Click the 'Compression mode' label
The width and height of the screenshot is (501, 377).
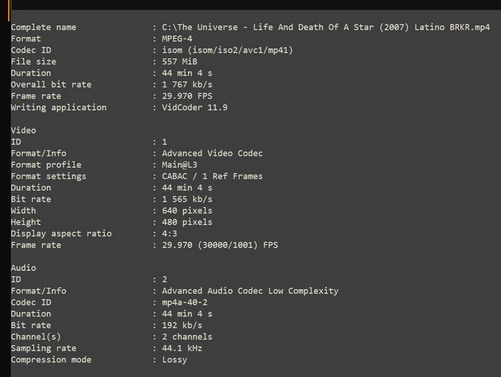51,360
